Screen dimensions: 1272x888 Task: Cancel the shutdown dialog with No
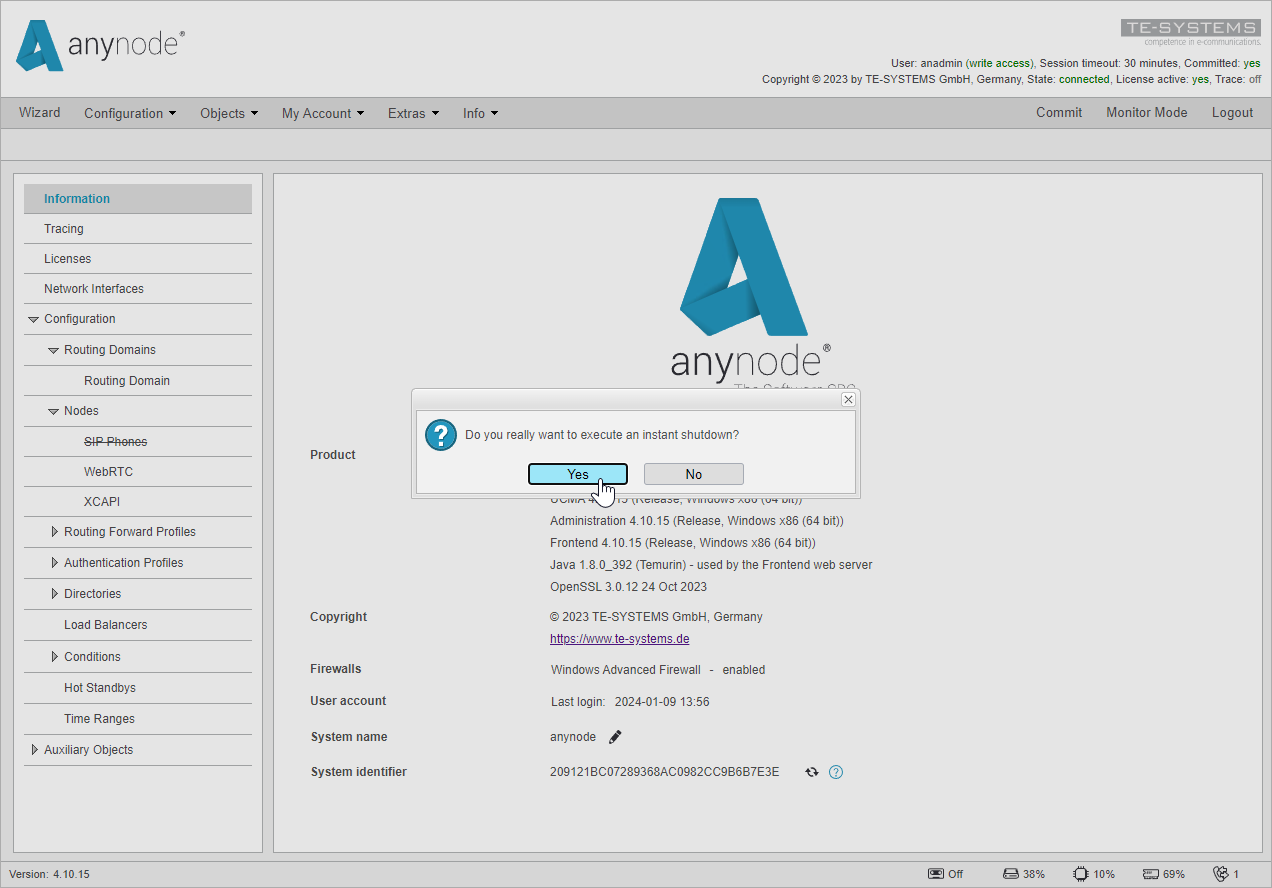pos(693,473)
